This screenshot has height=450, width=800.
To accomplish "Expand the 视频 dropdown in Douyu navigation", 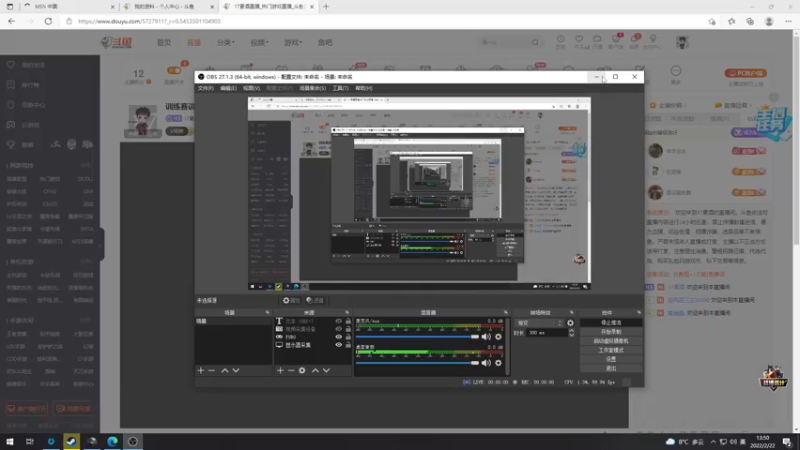I will click(x=259, y=43).
